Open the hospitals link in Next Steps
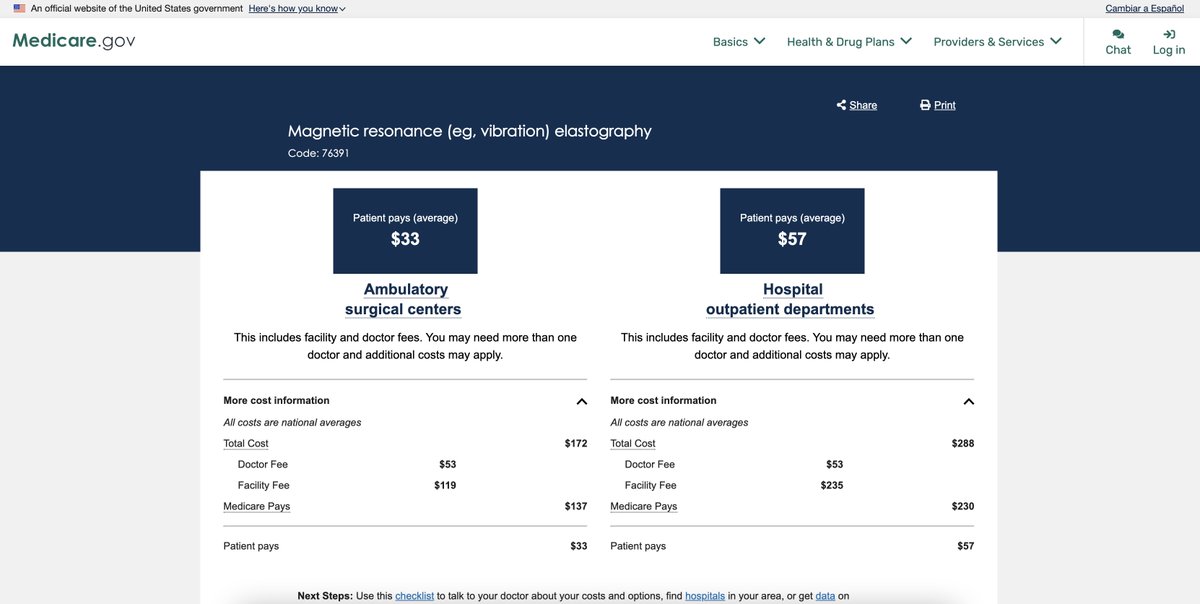The image size is (1200, 604). pyautogui.click(x=705, y=596)
